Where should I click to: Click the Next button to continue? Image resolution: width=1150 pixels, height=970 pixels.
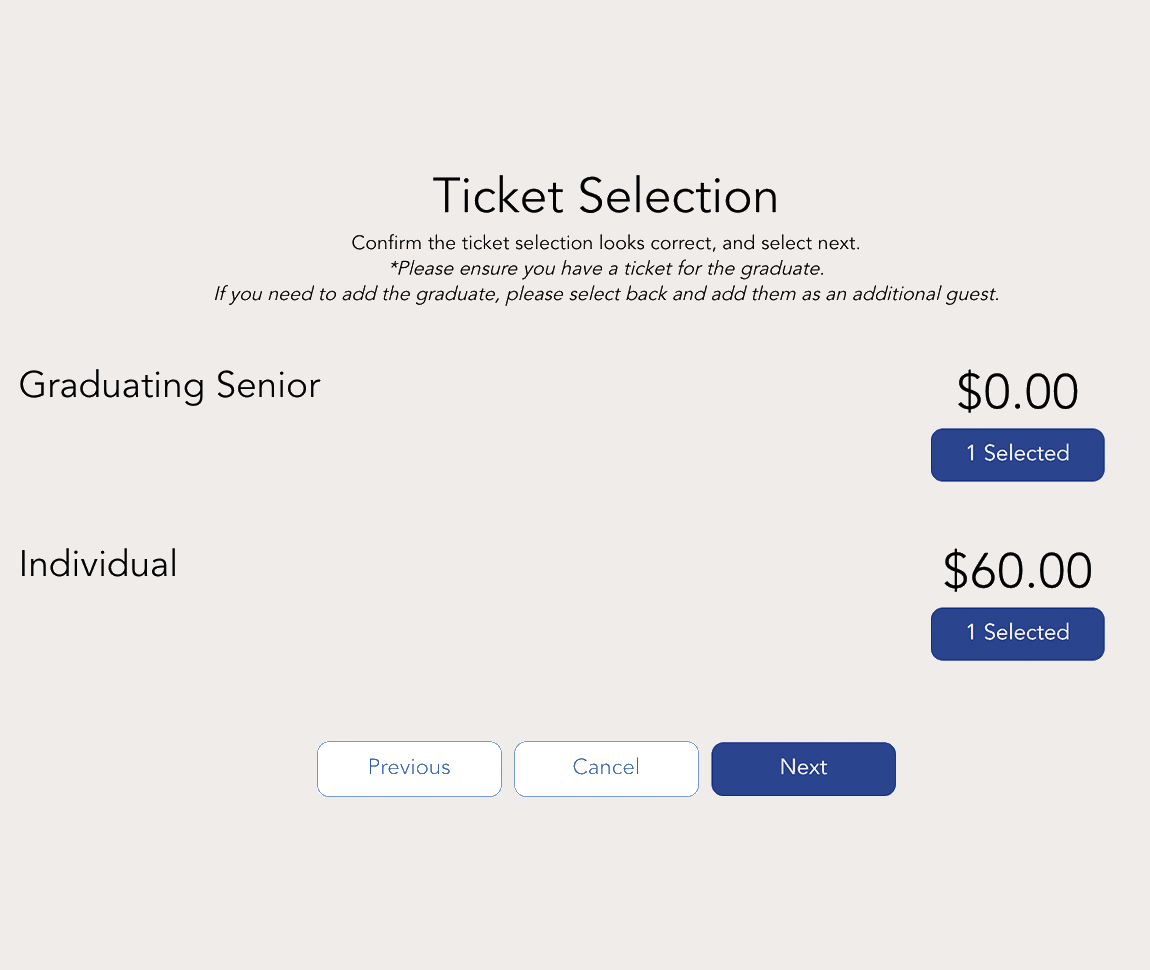pos(803,768)
